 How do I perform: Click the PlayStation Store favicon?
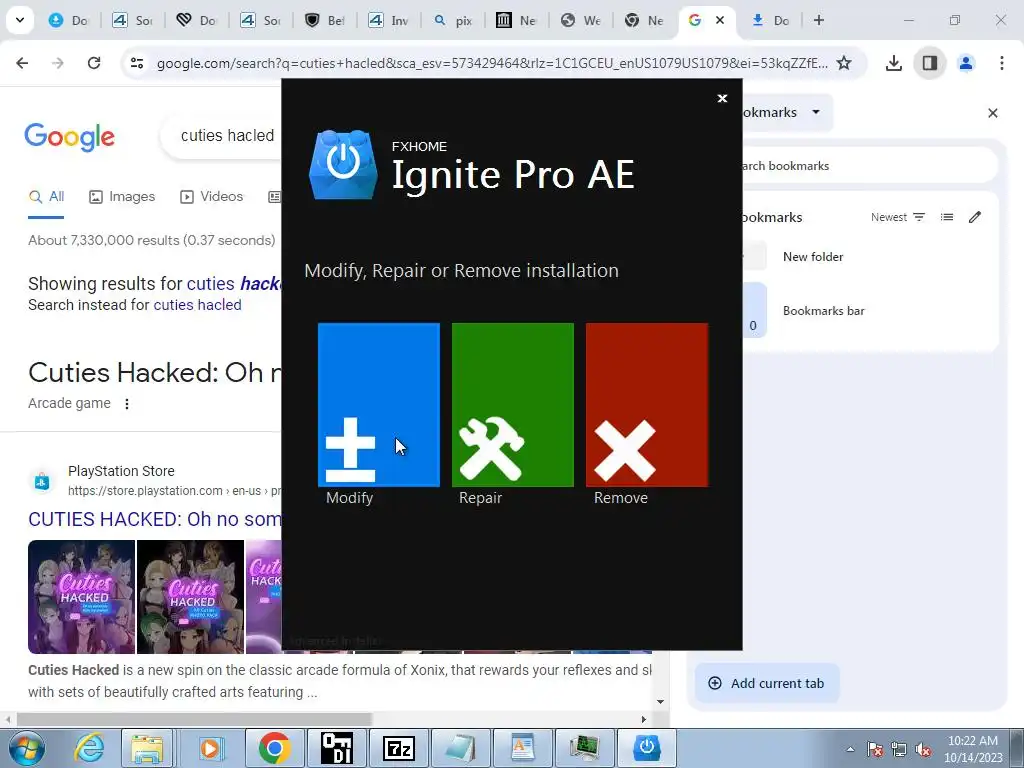pyautogui.click(x=42, y=481)
